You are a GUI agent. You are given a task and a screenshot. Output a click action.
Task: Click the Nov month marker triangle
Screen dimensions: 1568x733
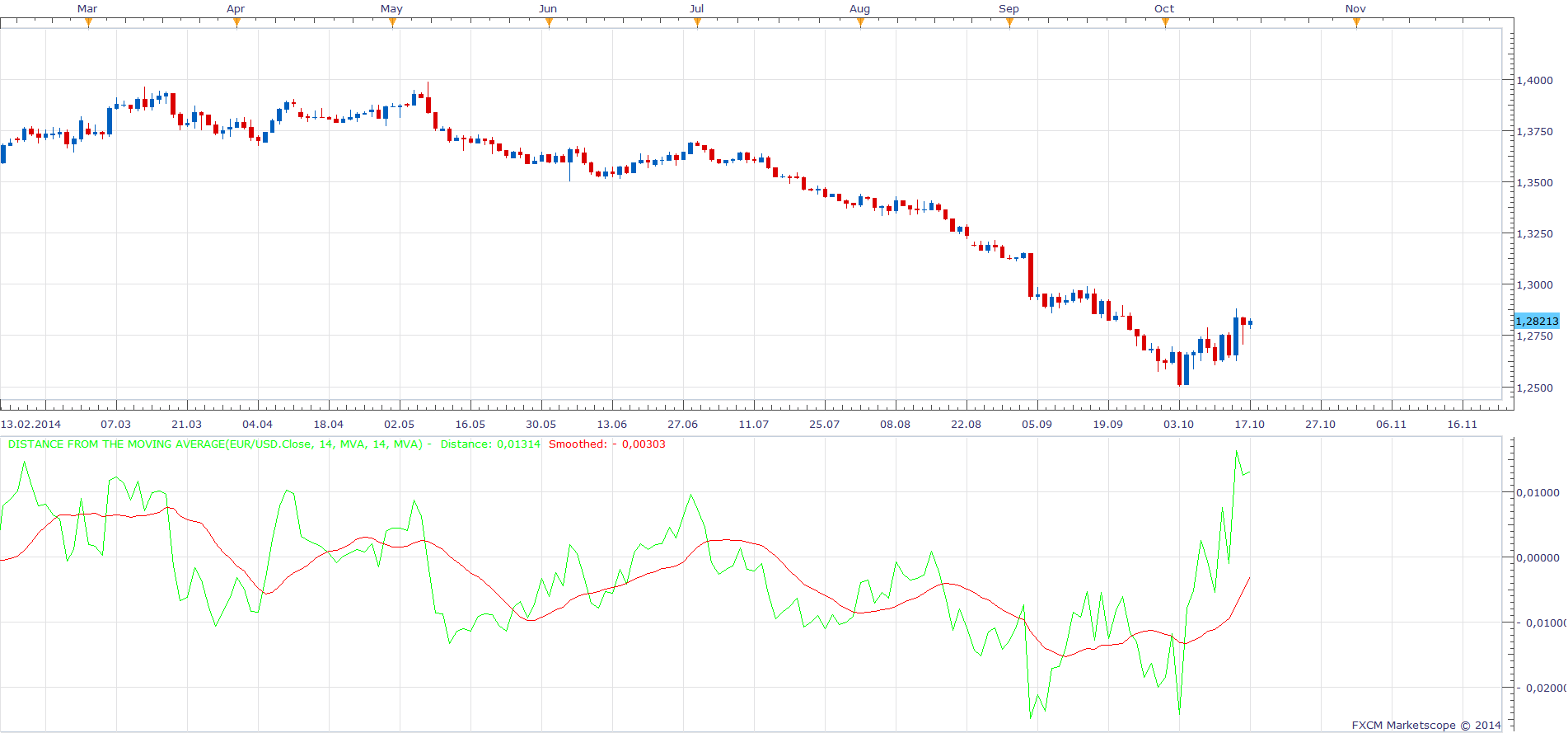point(1356,22)
